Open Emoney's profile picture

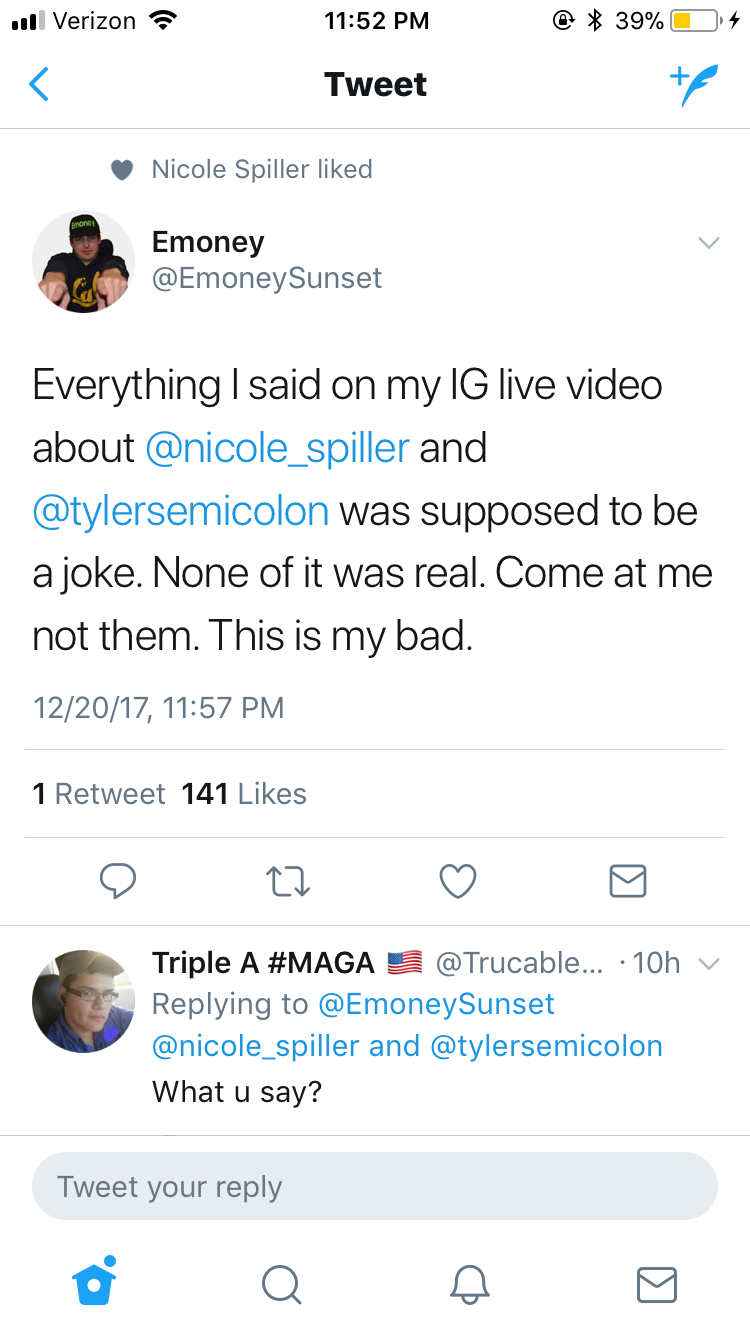coord(84,261)
